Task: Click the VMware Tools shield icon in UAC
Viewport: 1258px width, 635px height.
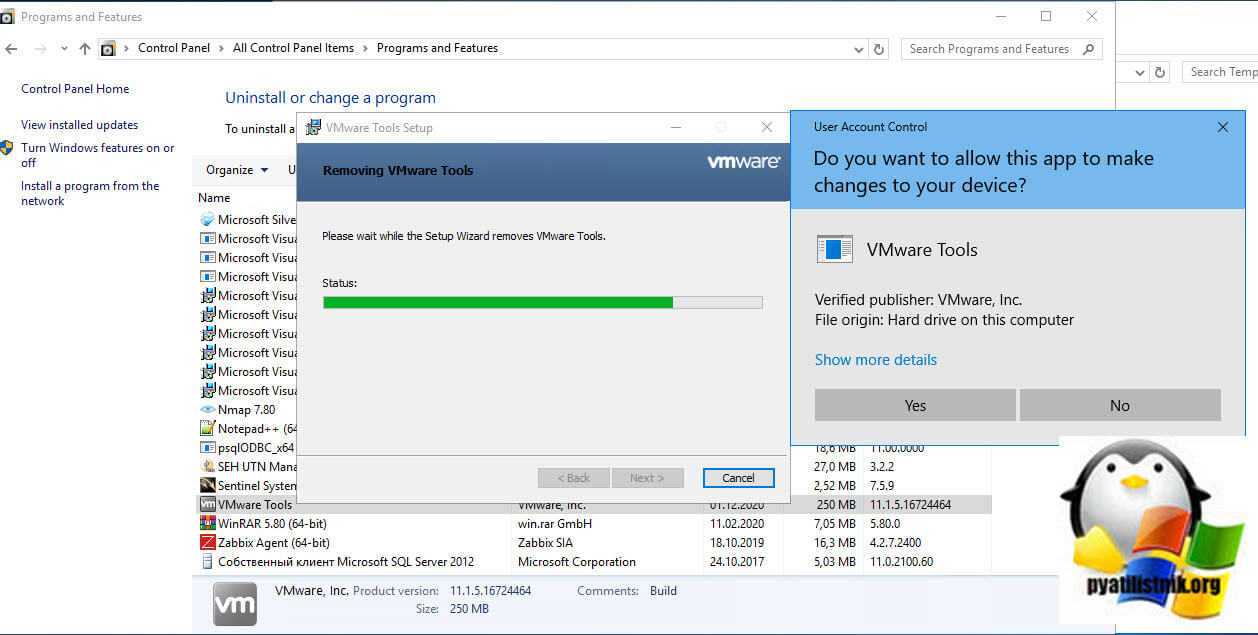Action: pyautogui.click(x=834, y=249)
